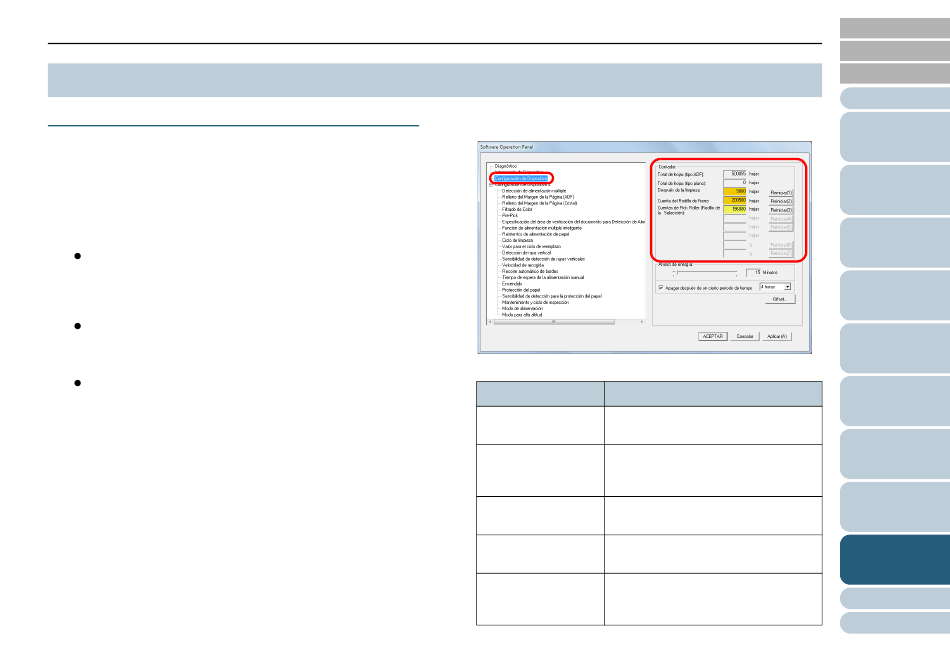Select Pre-Pick in the tree
Image resolution: width=950 pixels, height=671 pixels.
pos(510,216)
